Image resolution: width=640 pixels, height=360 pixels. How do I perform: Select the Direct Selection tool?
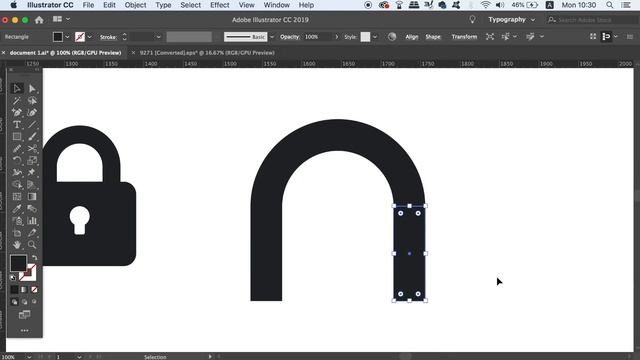32,89
